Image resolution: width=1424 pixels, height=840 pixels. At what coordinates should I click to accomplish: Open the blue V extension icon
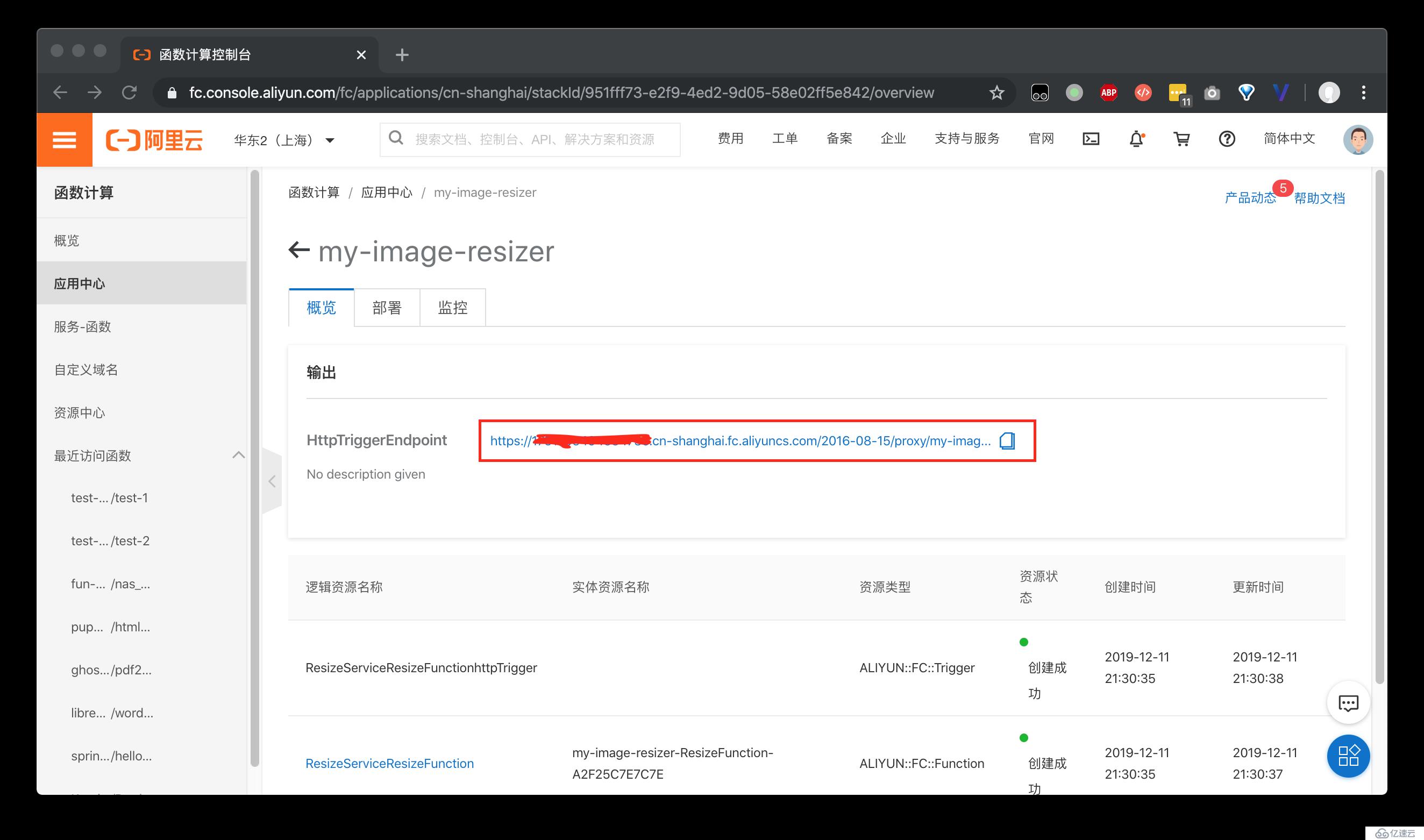pos(1281,92)
